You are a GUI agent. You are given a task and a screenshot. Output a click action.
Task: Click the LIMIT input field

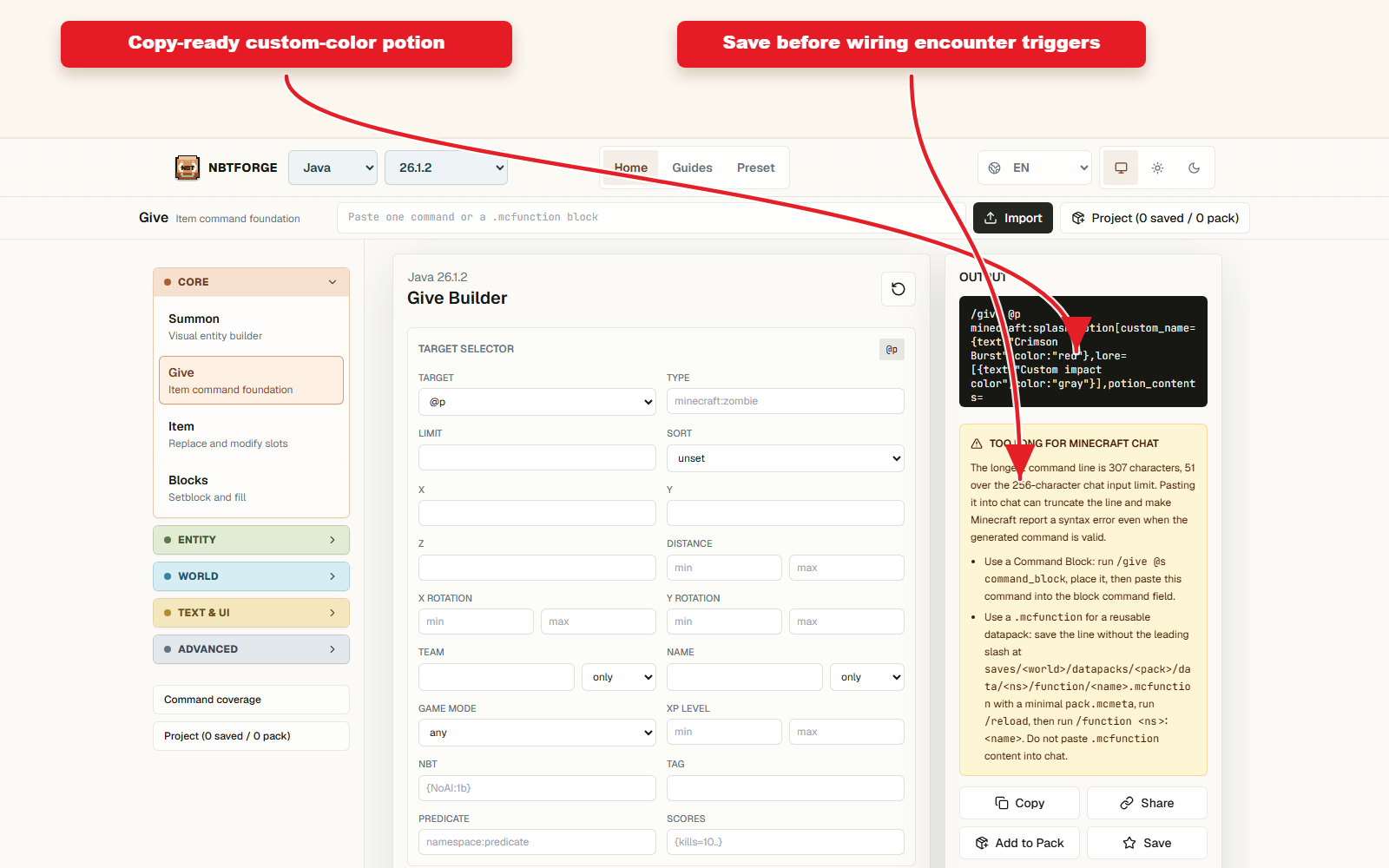[537, 457]
